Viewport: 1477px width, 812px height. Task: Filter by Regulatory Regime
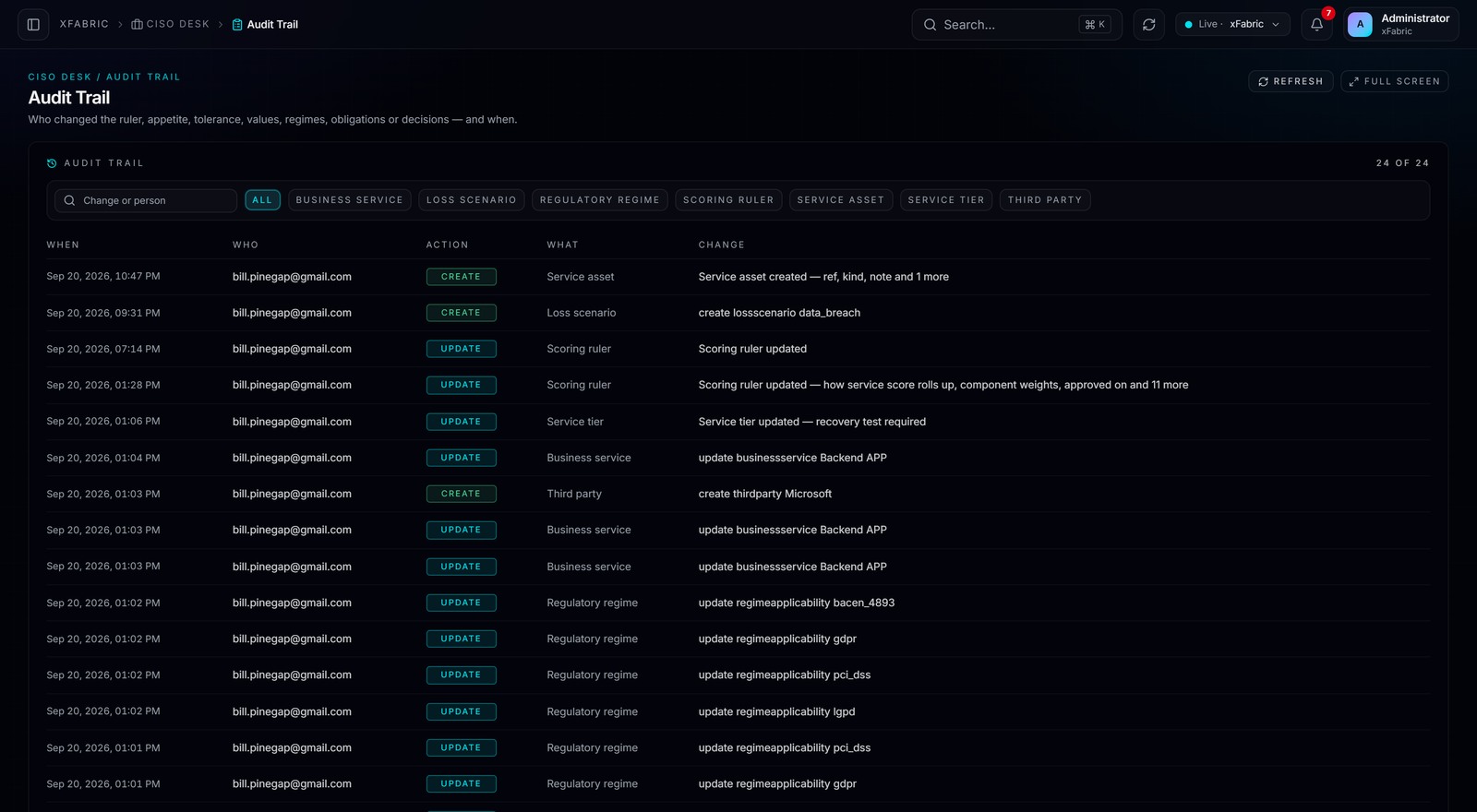coord(600,200)
